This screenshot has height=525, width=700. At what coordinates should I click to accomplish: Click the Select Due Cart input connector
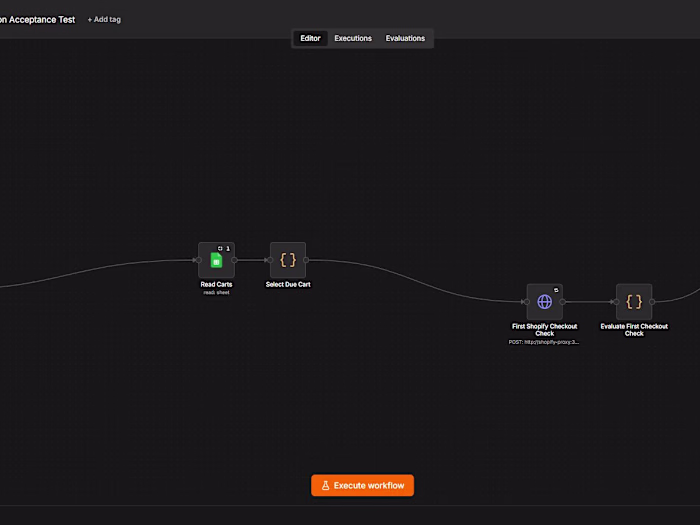(270, 260)
